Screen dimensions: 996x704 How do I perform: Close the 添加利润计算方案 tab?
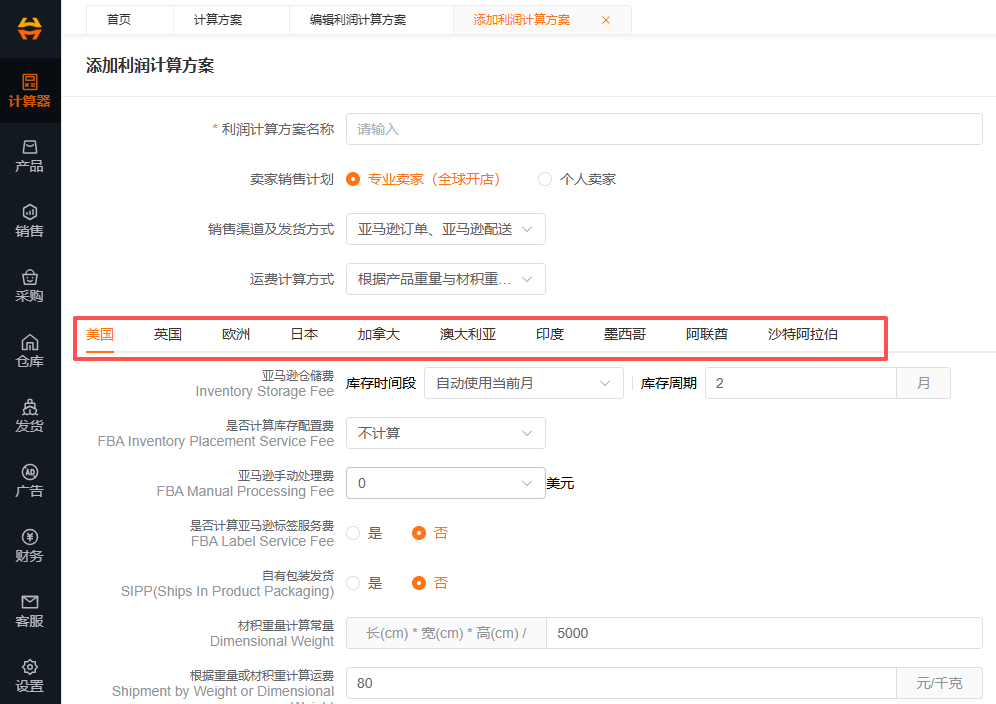[606, 20]
